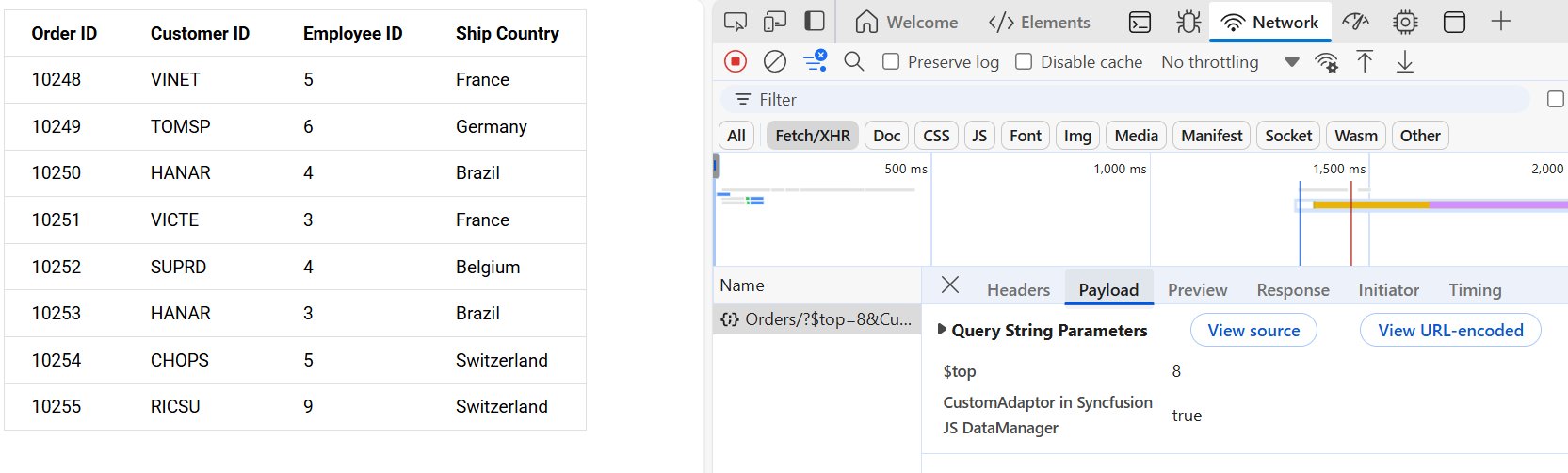Image resolution: width=1568 pixels, height=473 pixels.
Task: Add more tools with plus icon
Action: point(1501,22)
